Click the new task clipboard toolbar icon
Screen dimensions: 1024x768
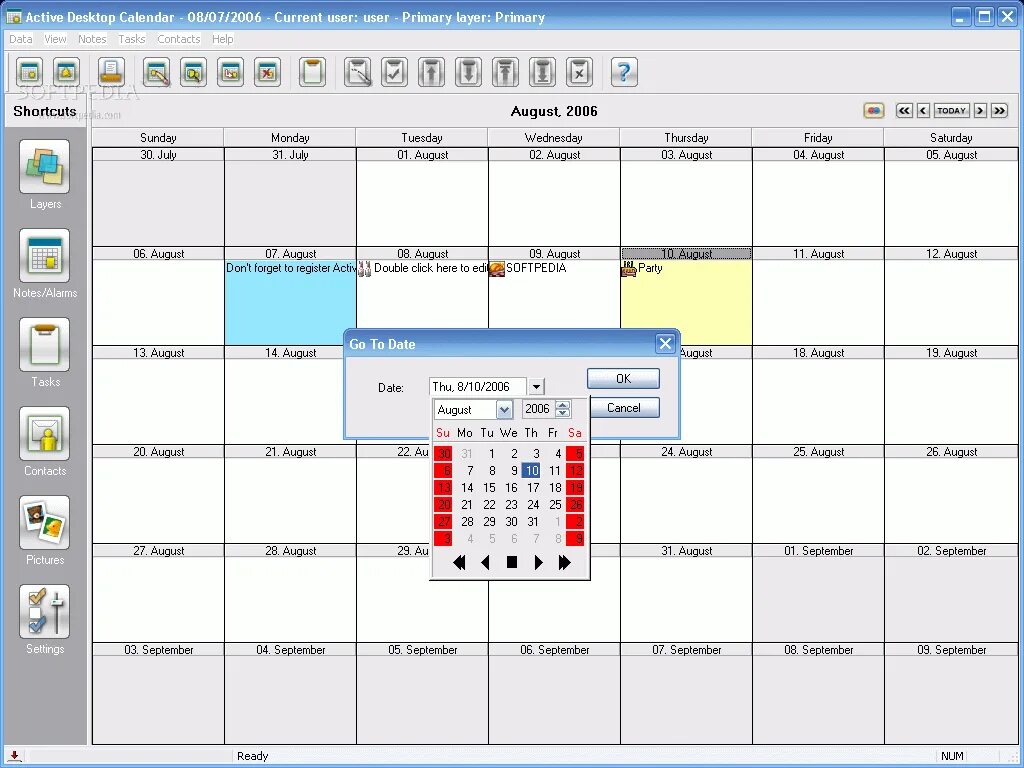312,72
